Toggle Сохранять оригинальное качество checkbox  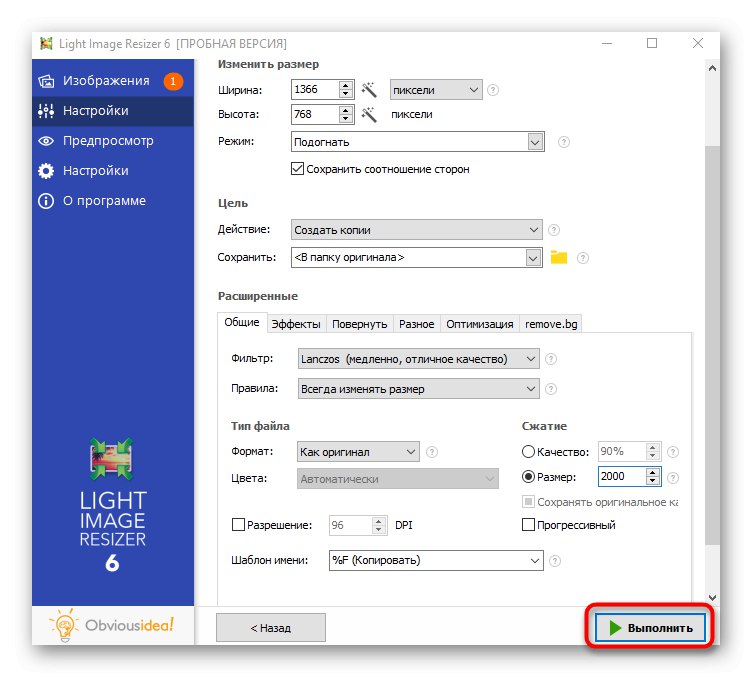(x=528, y=502)
